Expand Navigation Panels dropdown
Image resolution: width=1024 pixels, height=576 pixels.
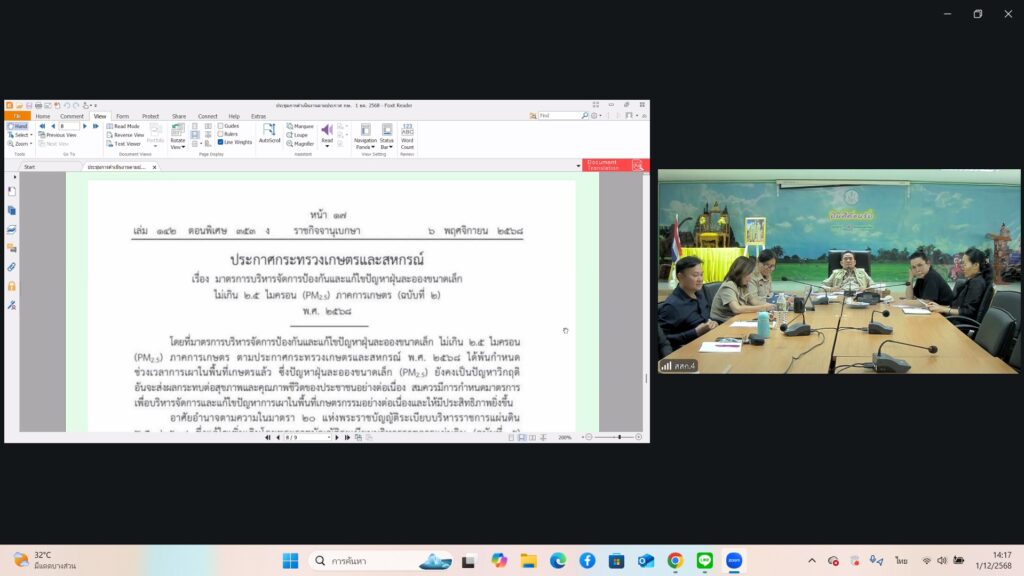pos(365,146)
